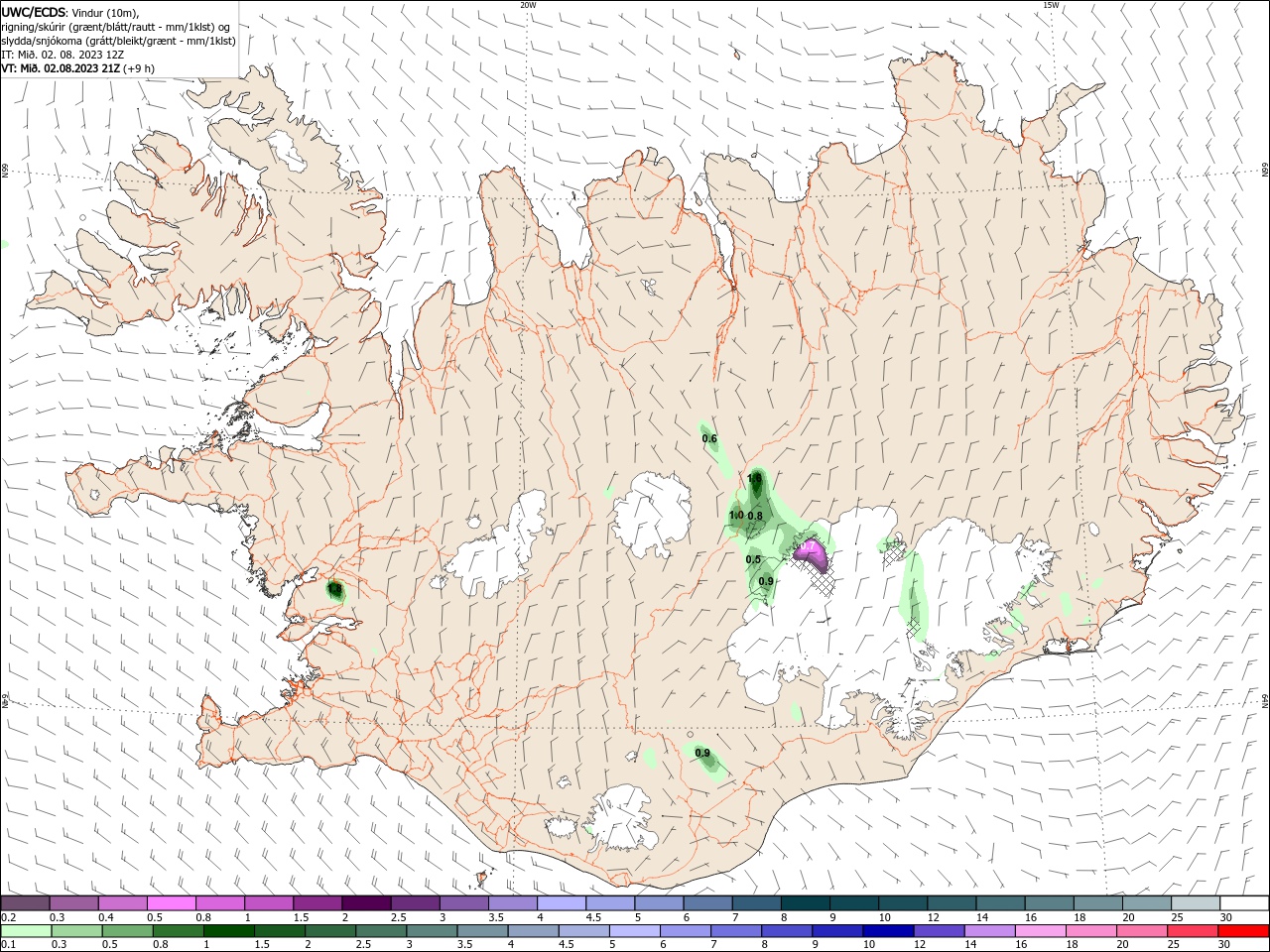Select the pale grey 25–30 swatch in the upper row
The width and height of the screenshot is (1270, 952).
tap(1195, 903)
